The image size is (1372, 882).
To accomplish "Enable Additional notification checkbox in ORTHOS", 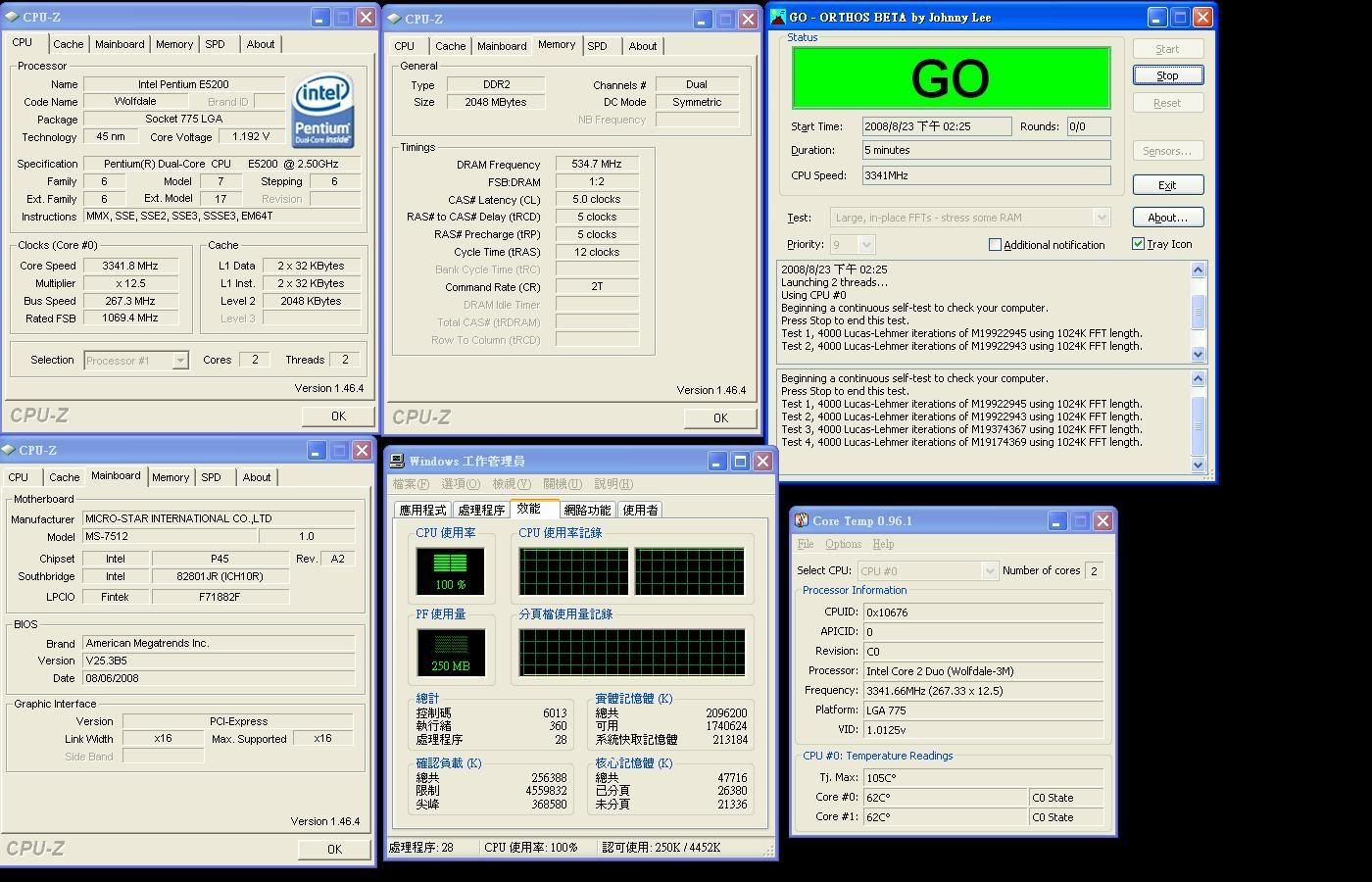I will click(995, 244).
